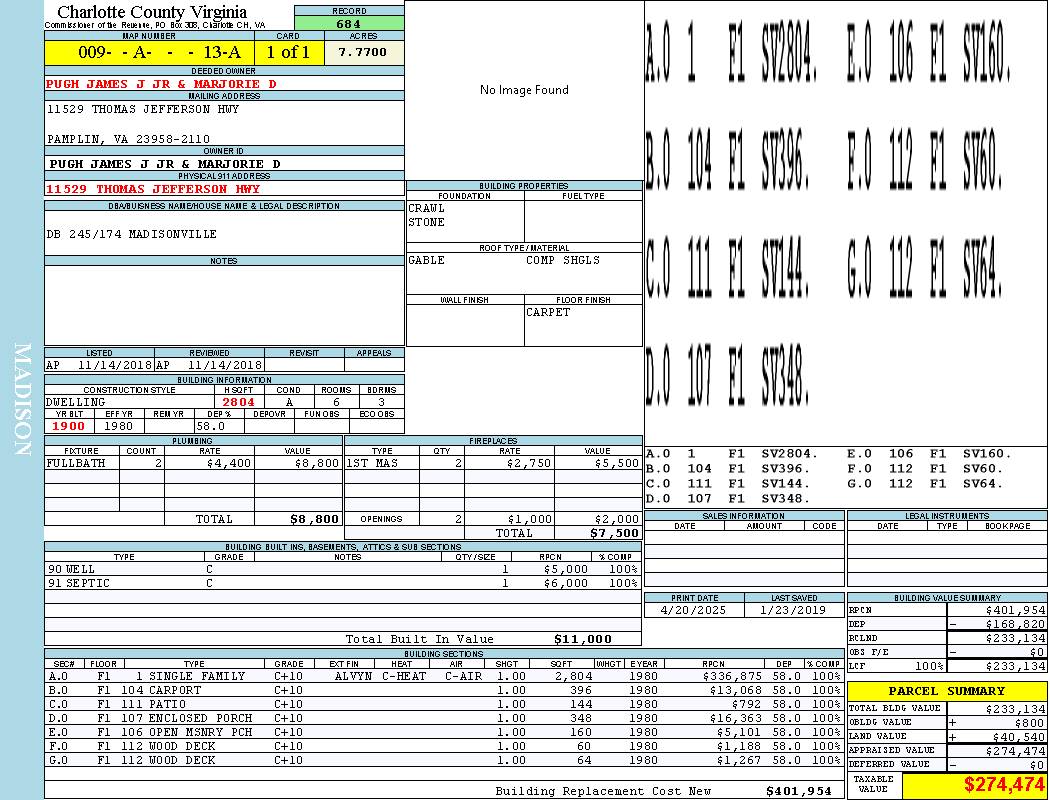Click foundation value CRAWL
Screen dimensions: 1050x800
point(427,208)
